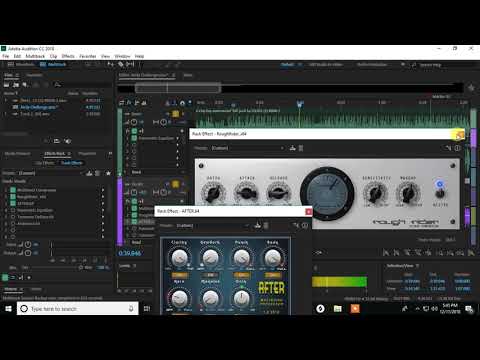Switch to Multitrack editor view

(53, 64)
